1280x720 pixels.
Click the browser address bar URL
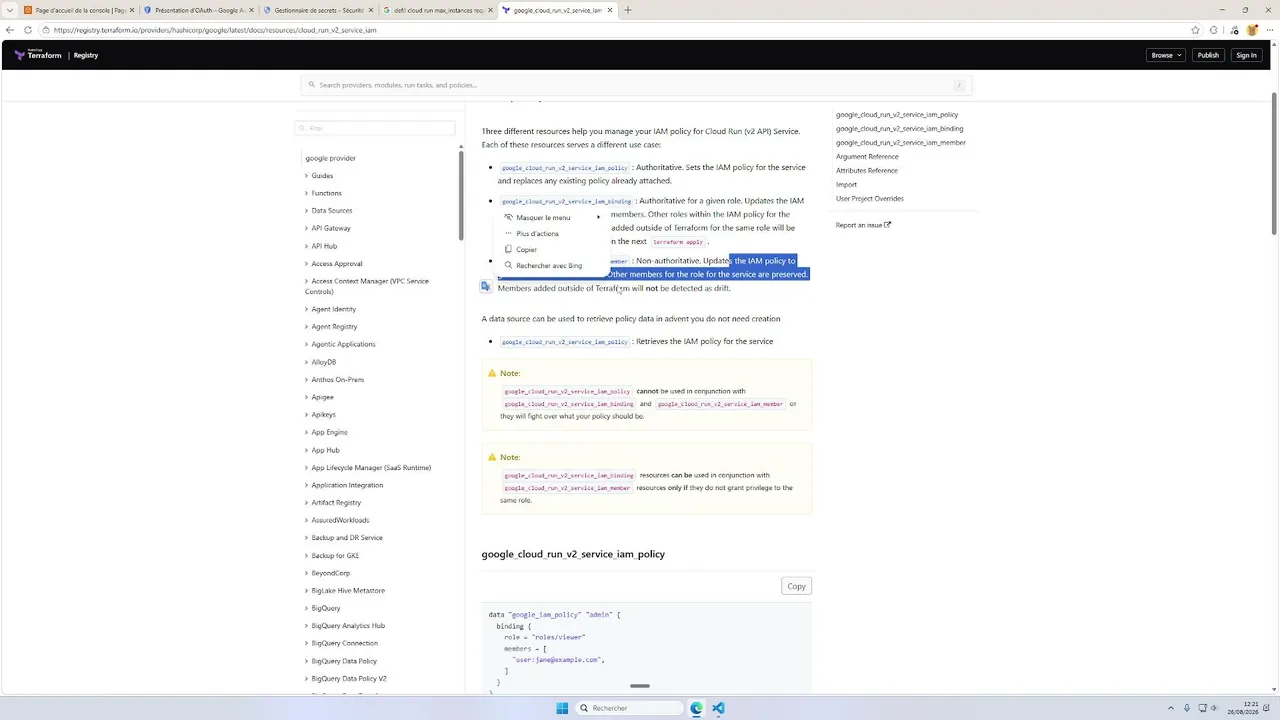tap(215, 30)
